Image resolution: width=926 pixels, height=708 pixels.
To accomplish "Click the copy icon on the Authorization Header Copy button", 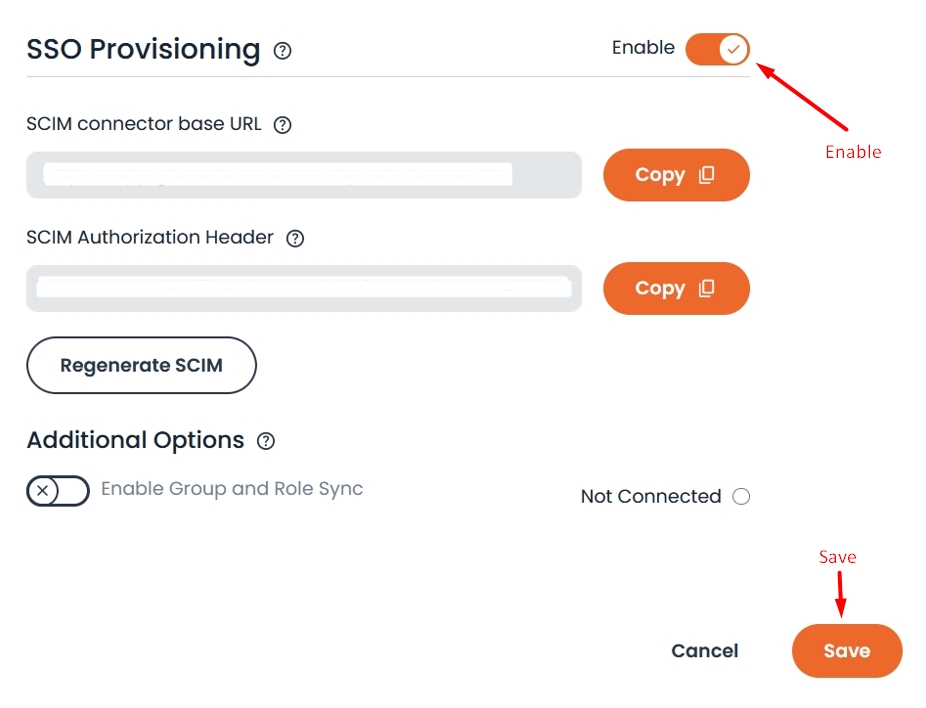I will coord(709,288).
